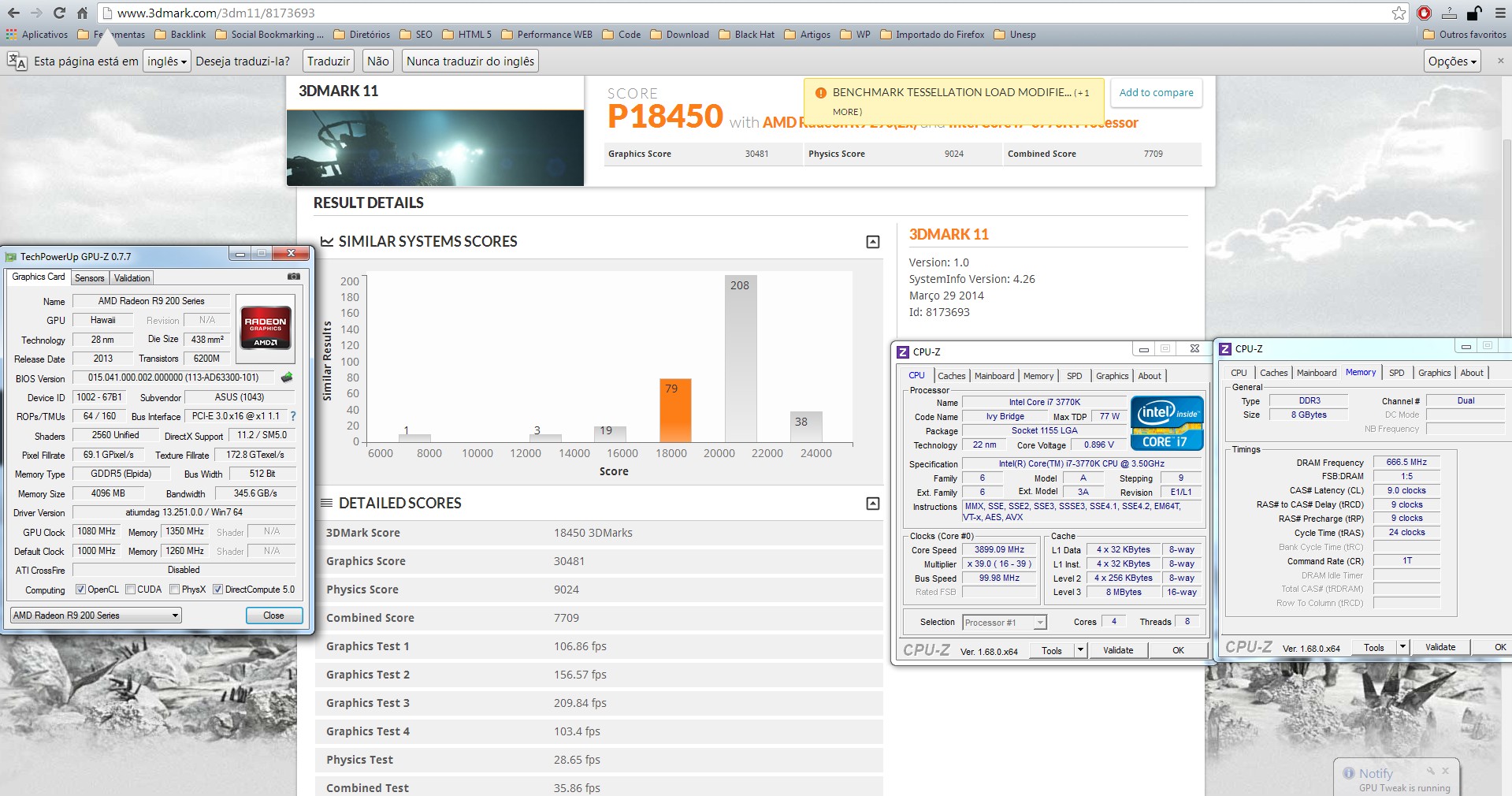This screenshot has height=796, width=1512.
Task: Click the GPU-Z screenshot camera icon
Action: point(294,277)
